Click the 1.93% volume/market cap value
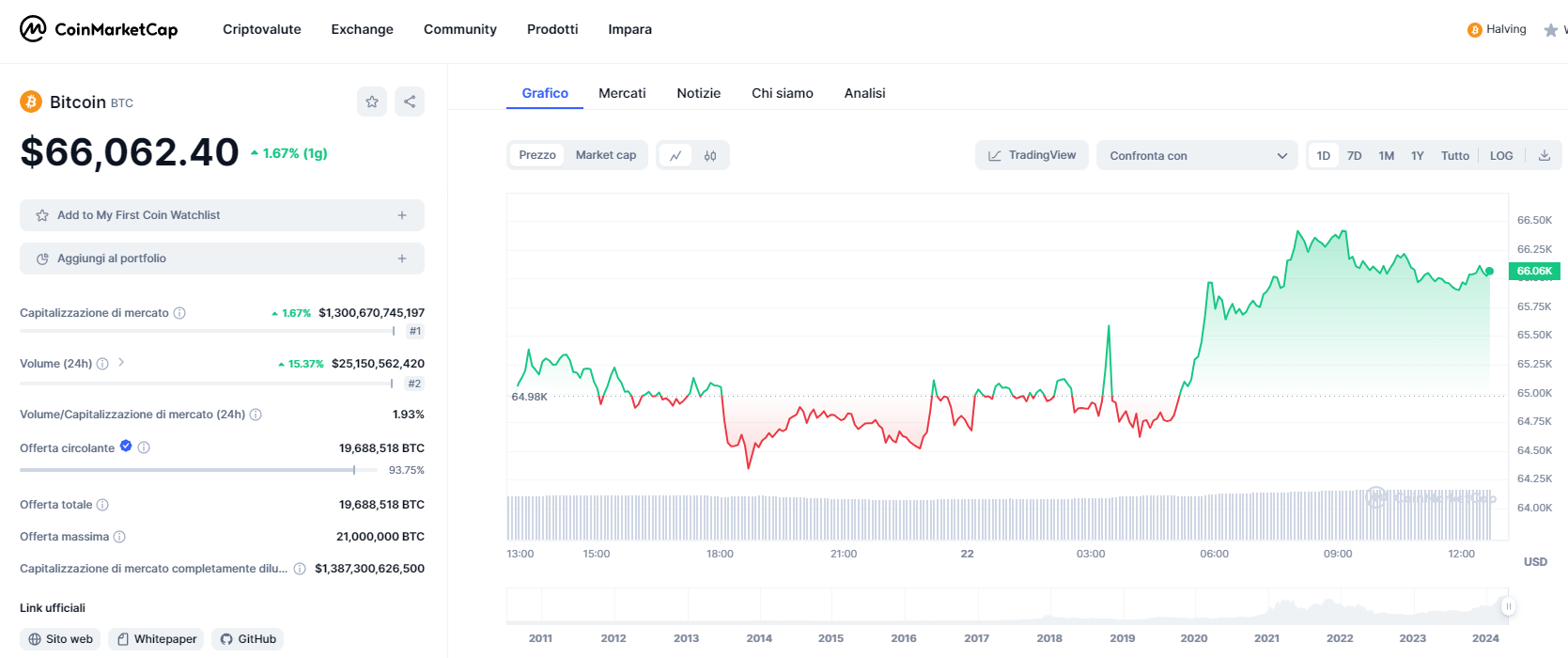1568x658 pixels. tap(409, 415)
